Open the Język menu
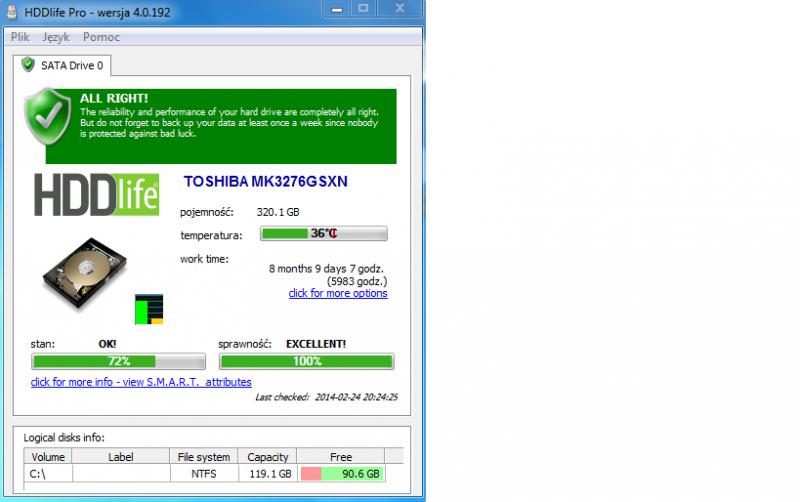The image size is (800, 502). [56, 37]
